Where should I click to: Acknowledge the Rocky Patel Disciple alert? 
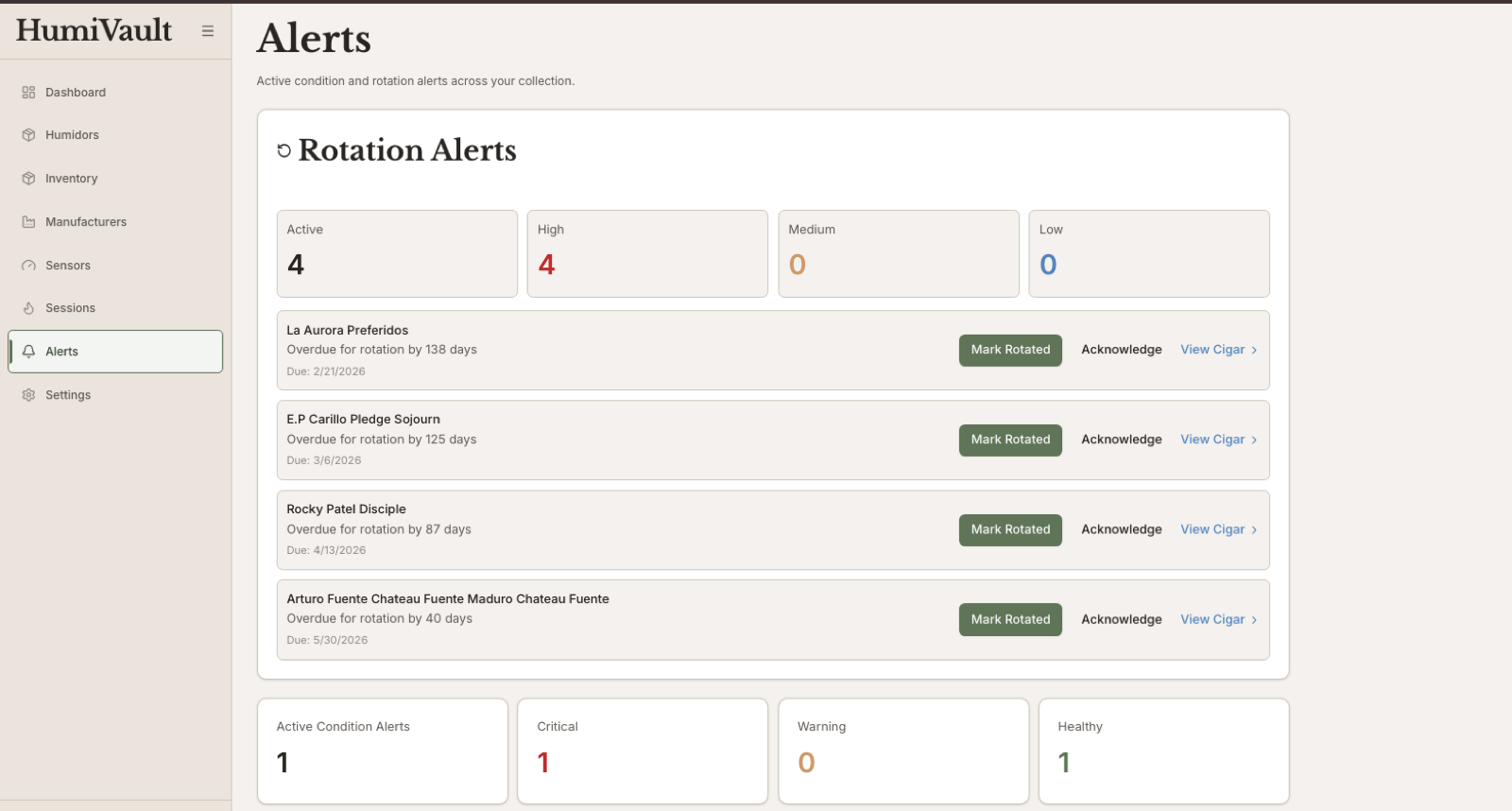pyautogui.click(x=1122, y=529)
